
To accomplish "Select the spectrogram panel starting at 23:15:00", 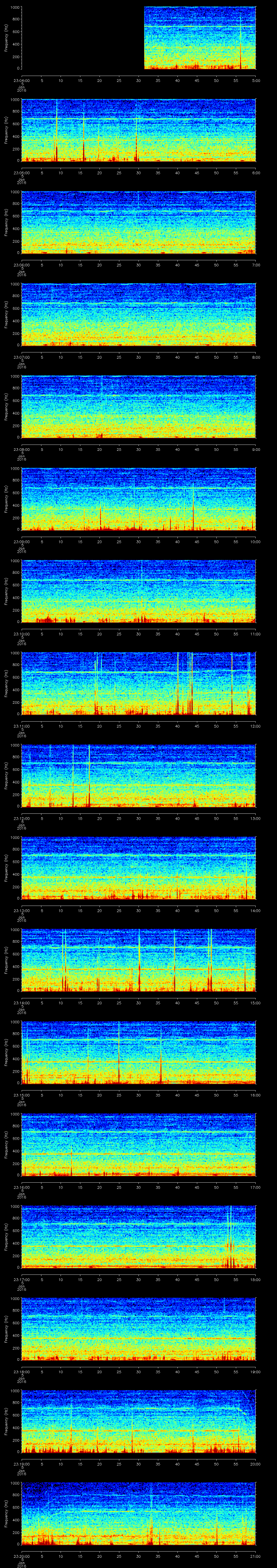I will tap(139, 1052).
